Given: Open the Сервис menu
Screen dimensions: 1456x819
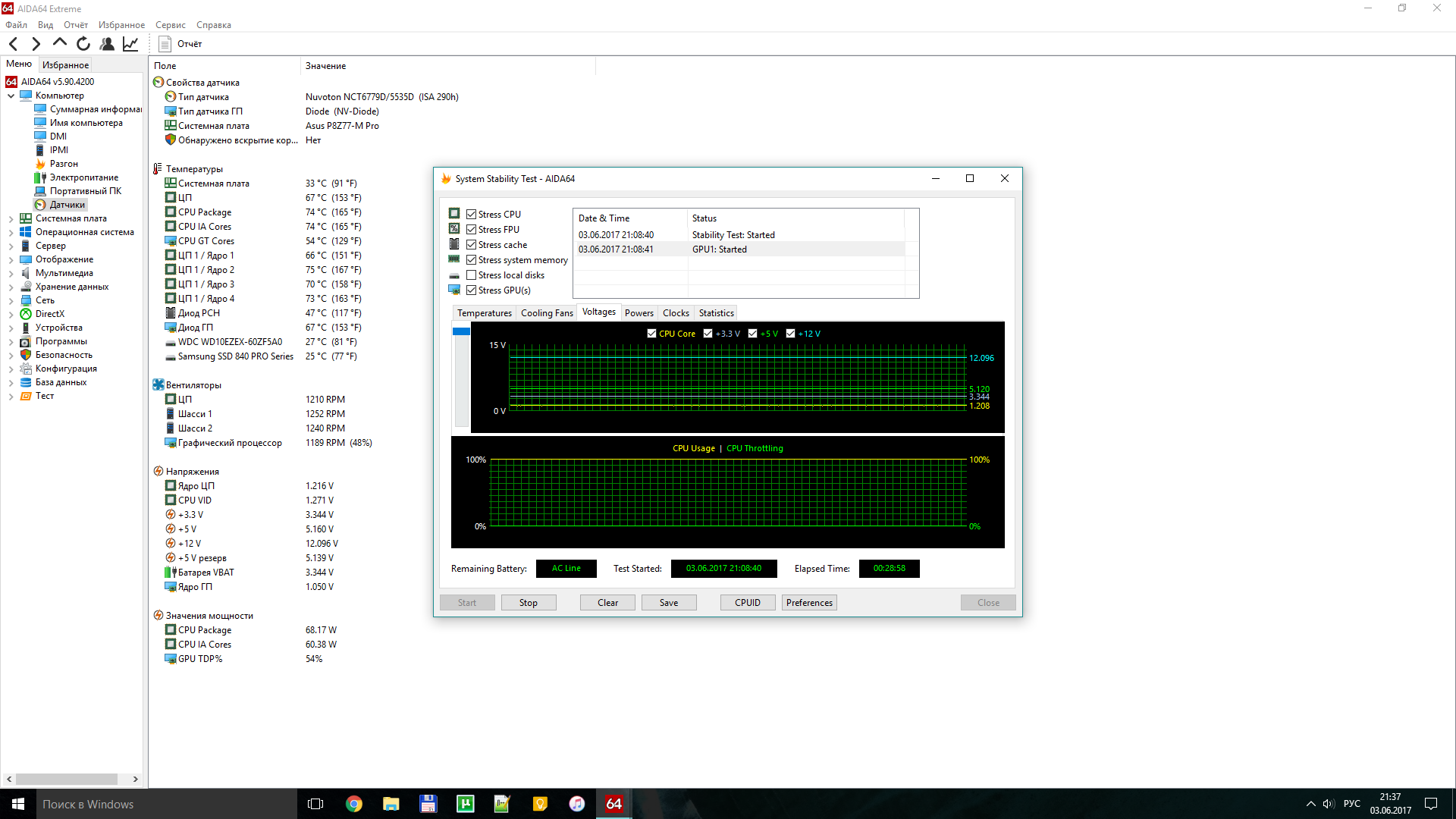Looking at the screenshot, I should (170, 25).
